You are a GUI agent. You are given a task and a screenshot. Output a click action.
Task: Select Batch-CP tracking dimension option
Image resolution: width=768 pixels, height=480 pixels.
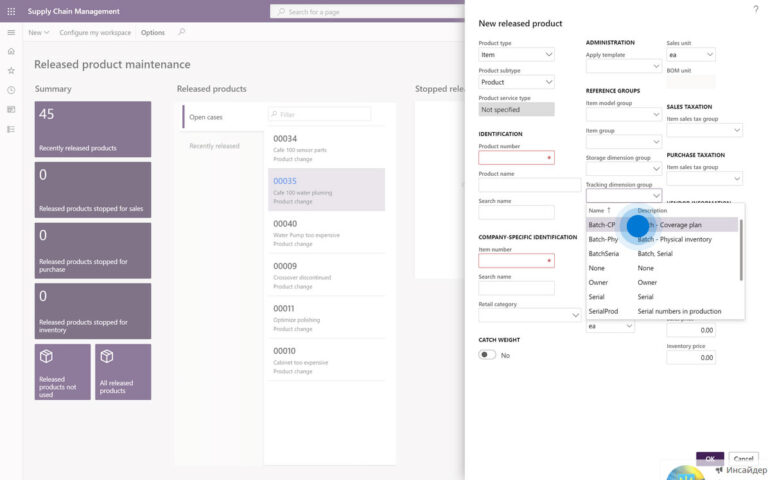pyautogui.click(x=662, y=225)
